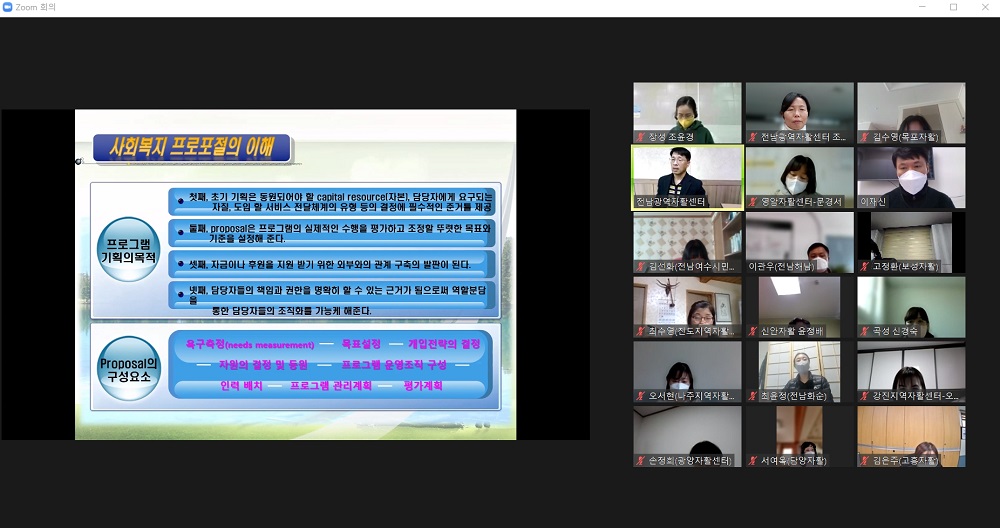Click the 프로그램 기획의목적 circle on slide
1000x528 pixels.
pos(129,249)
